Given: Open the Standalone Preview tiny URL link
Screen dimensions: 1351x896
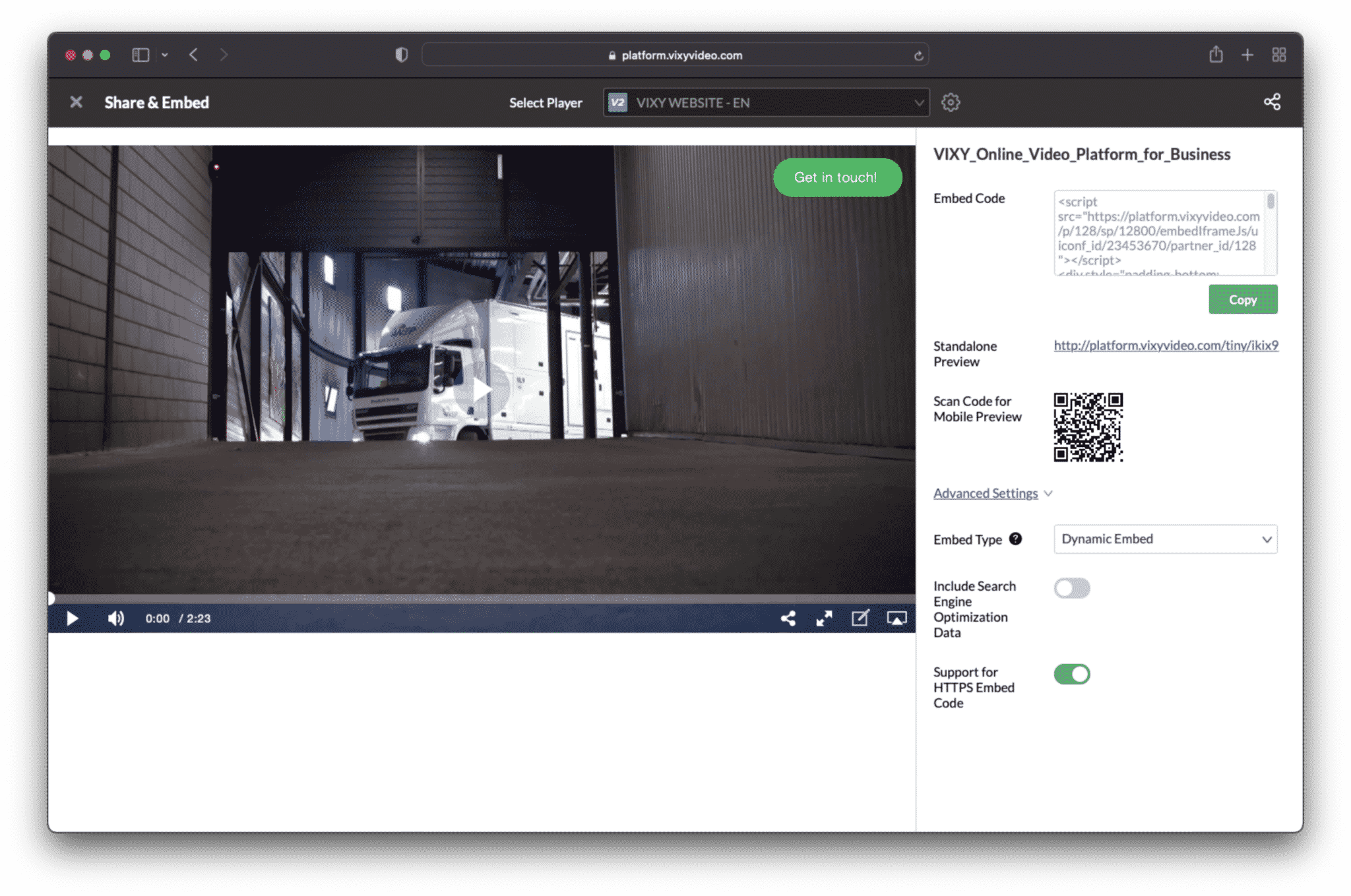Looking at the screenshot, I should [x=1166, y=345].
